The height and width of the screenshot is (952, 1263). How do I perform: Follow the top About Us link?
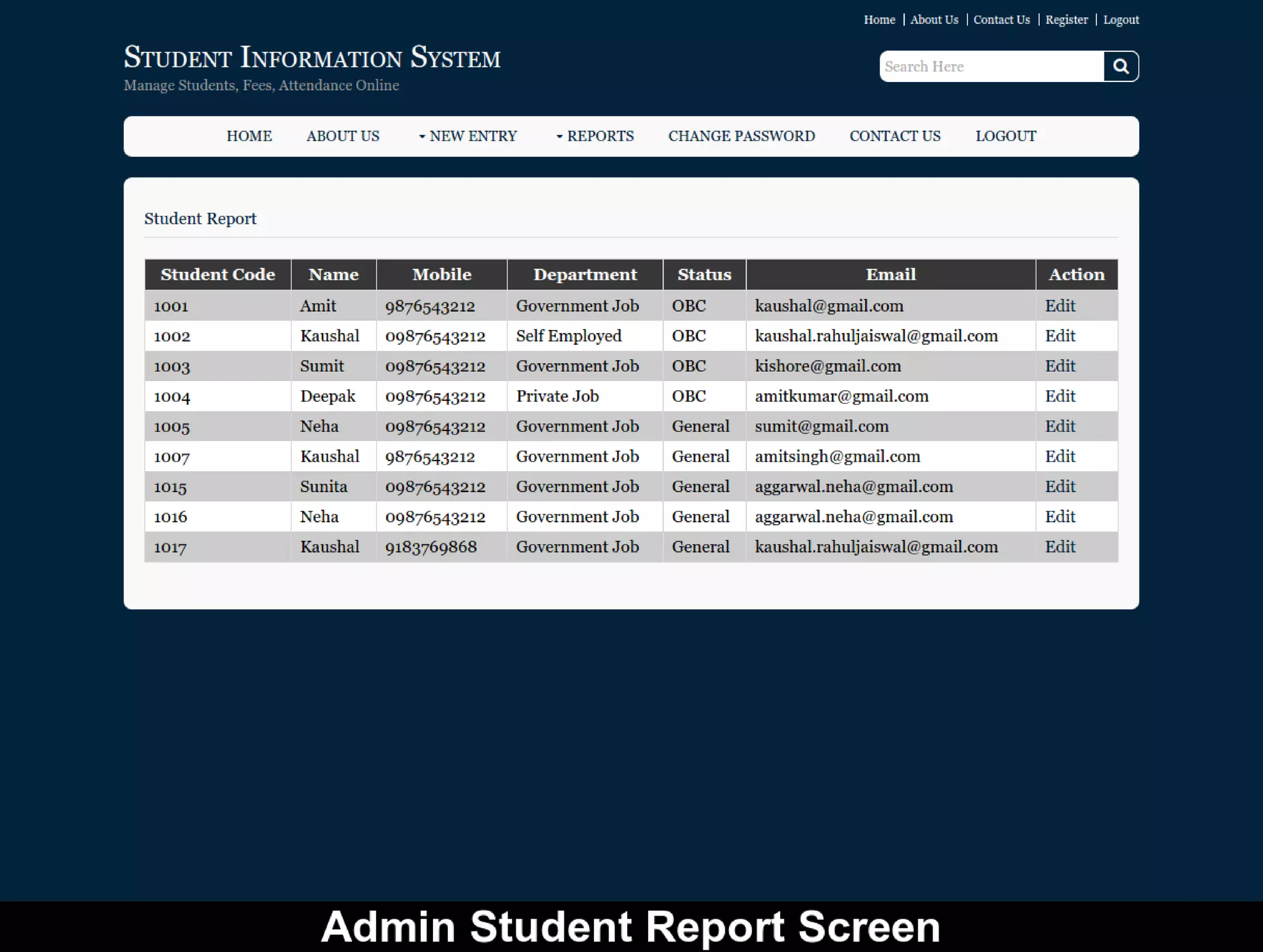pos(934,20)
